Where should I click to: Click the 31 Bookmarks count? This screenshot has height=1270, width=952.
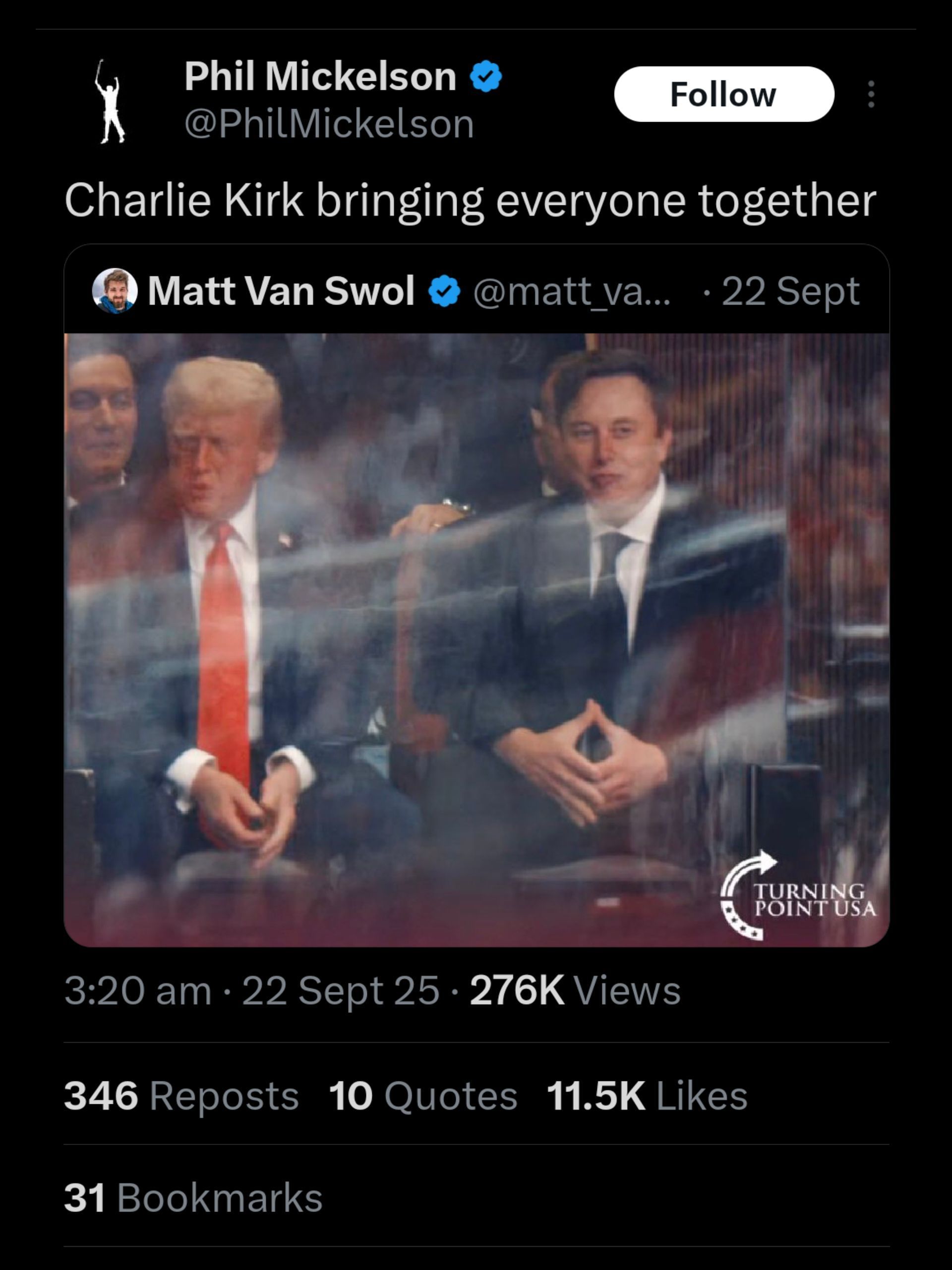click(193, 1198)
